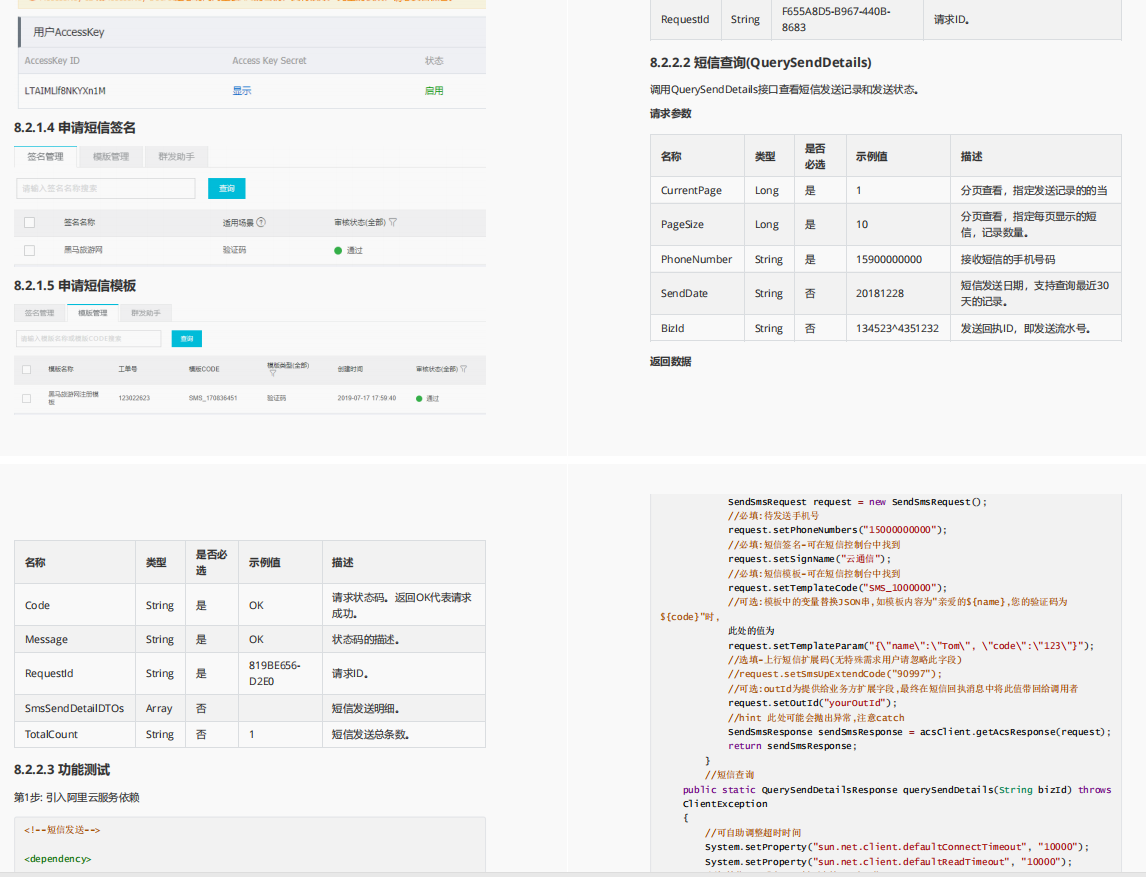Click the code line request.setOutId("yourOutId")
Image resolution: width=1146 pixels, height=877 pixels.
(x=813, y=702)
